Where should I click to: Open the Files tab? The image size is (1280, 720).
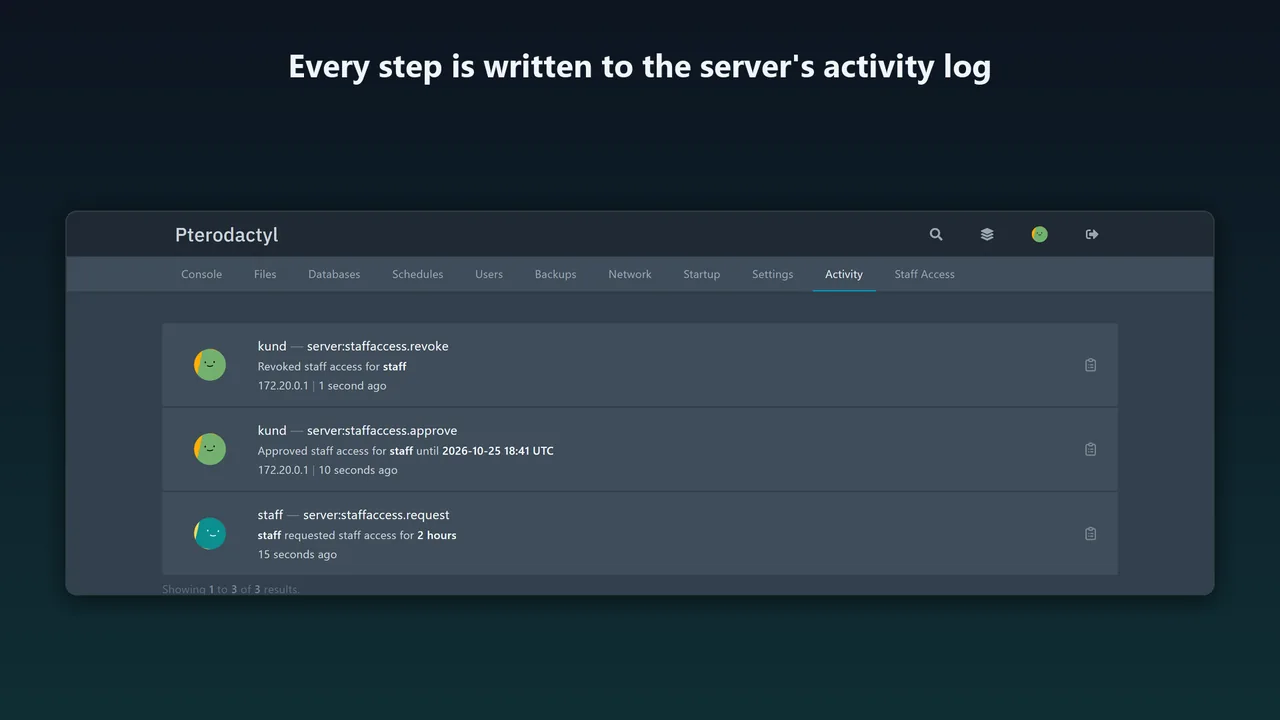pyautogui.click(x=265, y=274)
